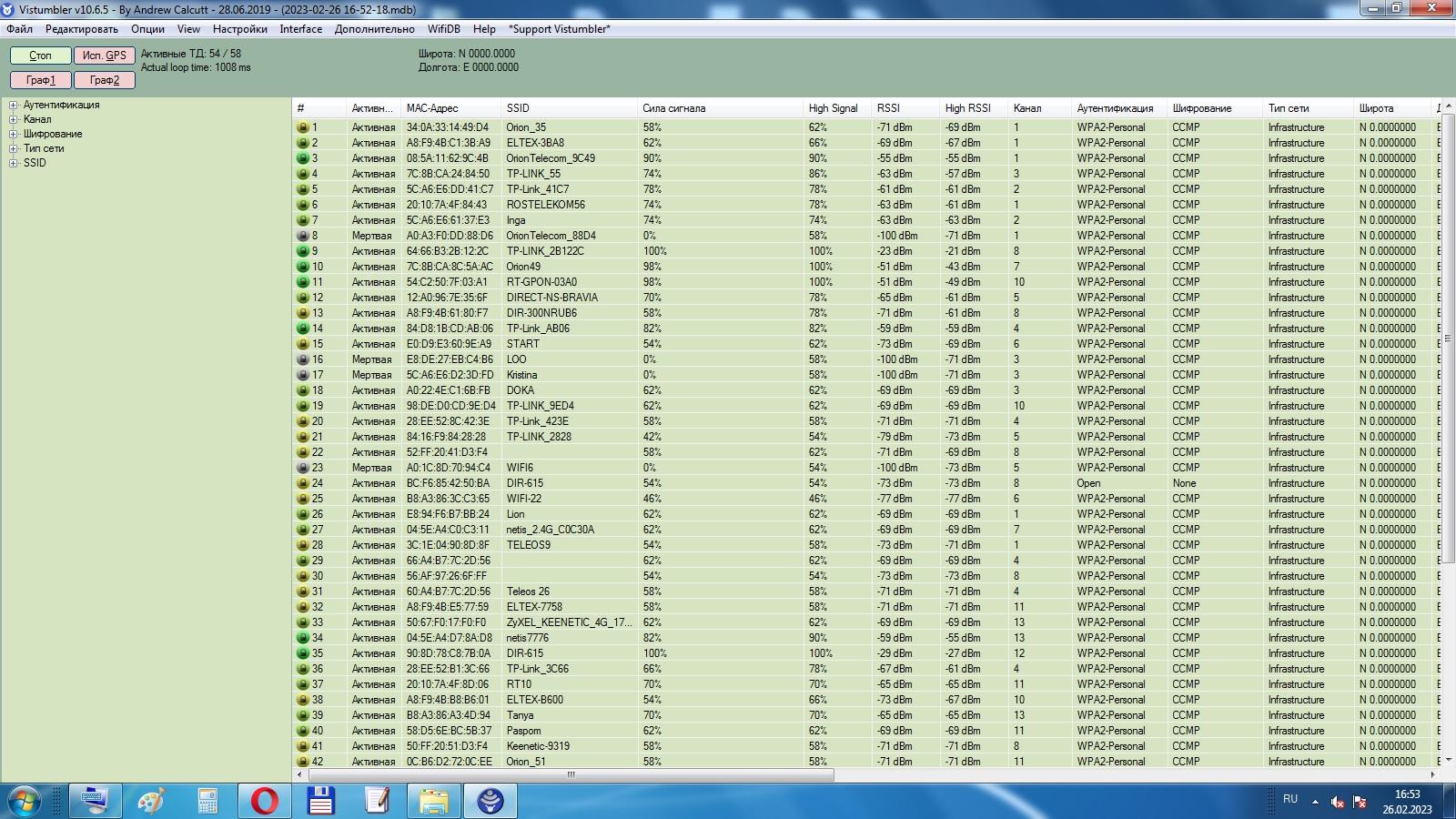The image size is (1456, 819).
Task: Click the Vistumbler title bar app icon
Action: click(x=8, y=9)
